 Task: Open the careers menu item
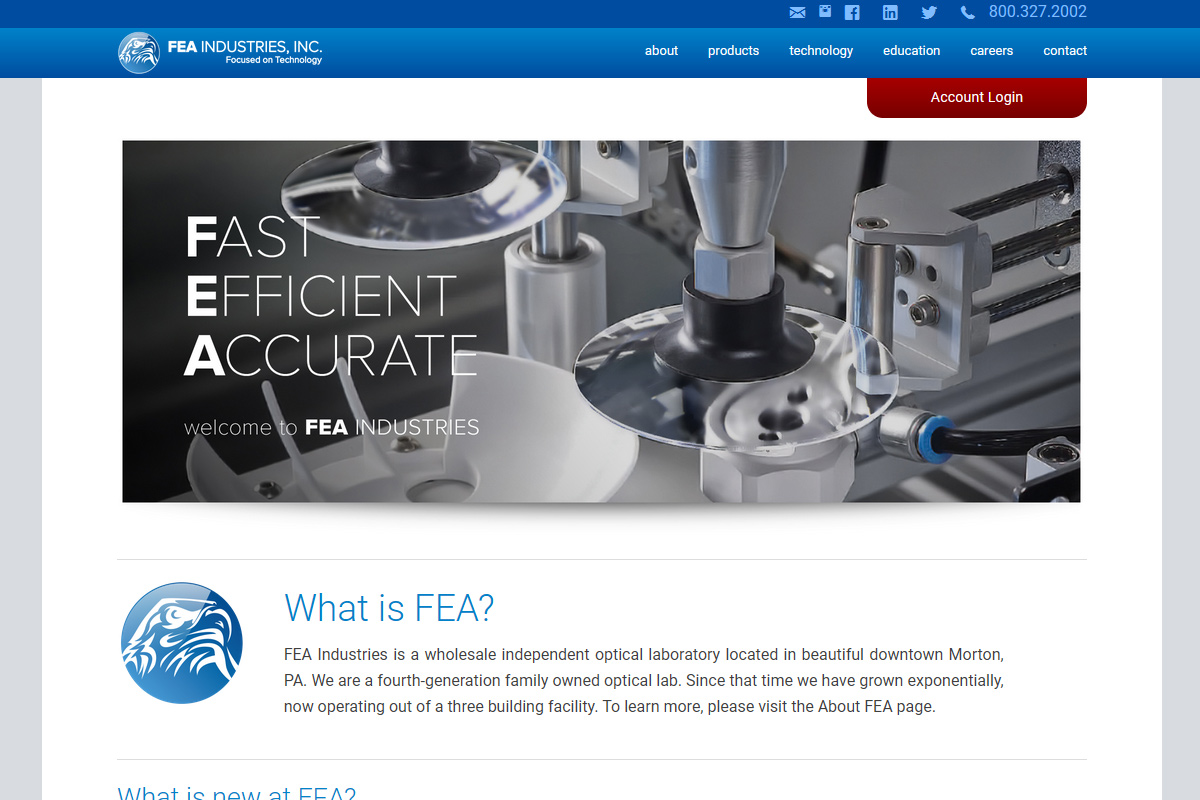pyautogui.click(x=992, y=51)
